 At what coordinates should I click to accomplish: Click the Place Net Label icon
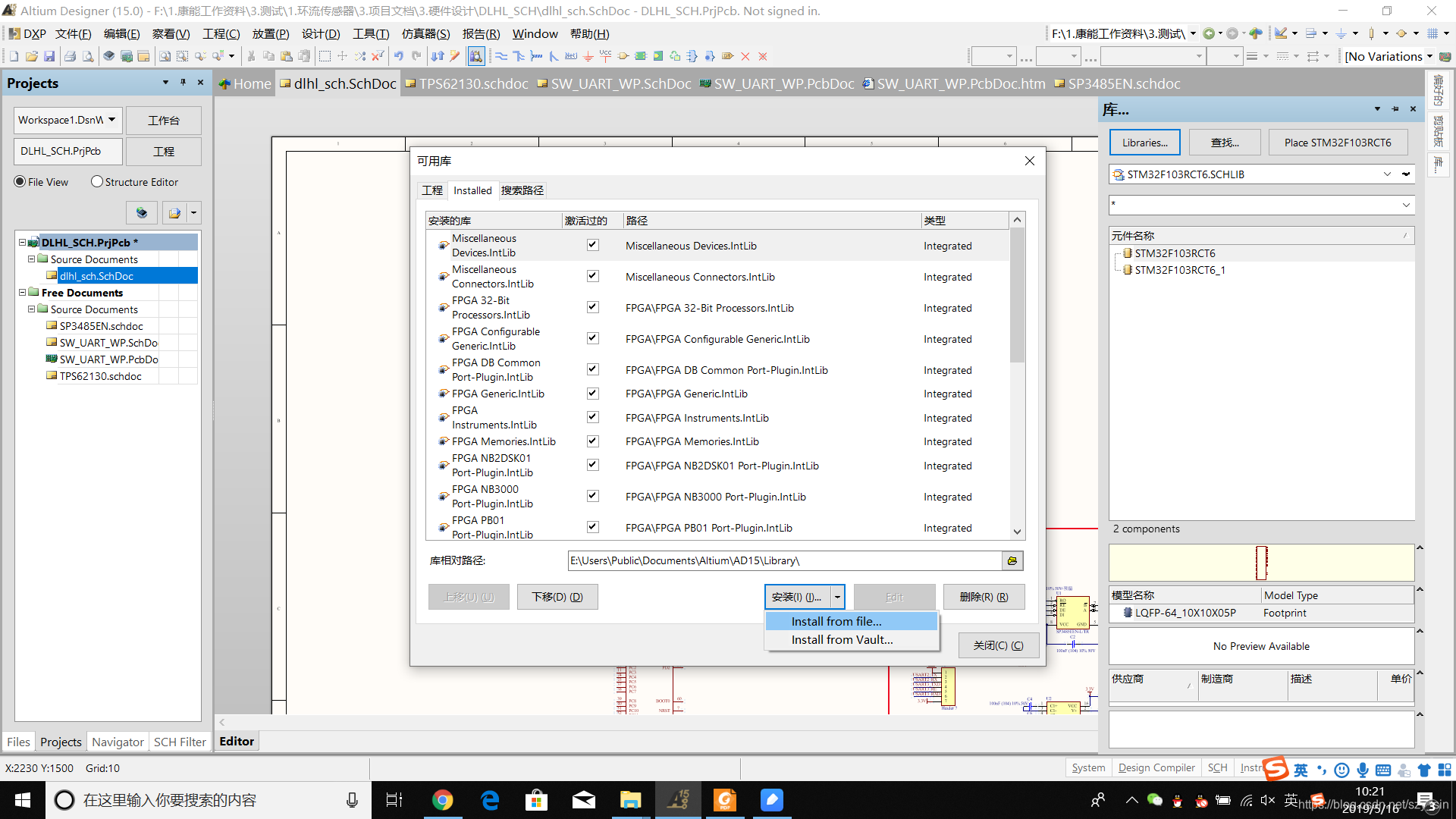[x=571, y=56]
